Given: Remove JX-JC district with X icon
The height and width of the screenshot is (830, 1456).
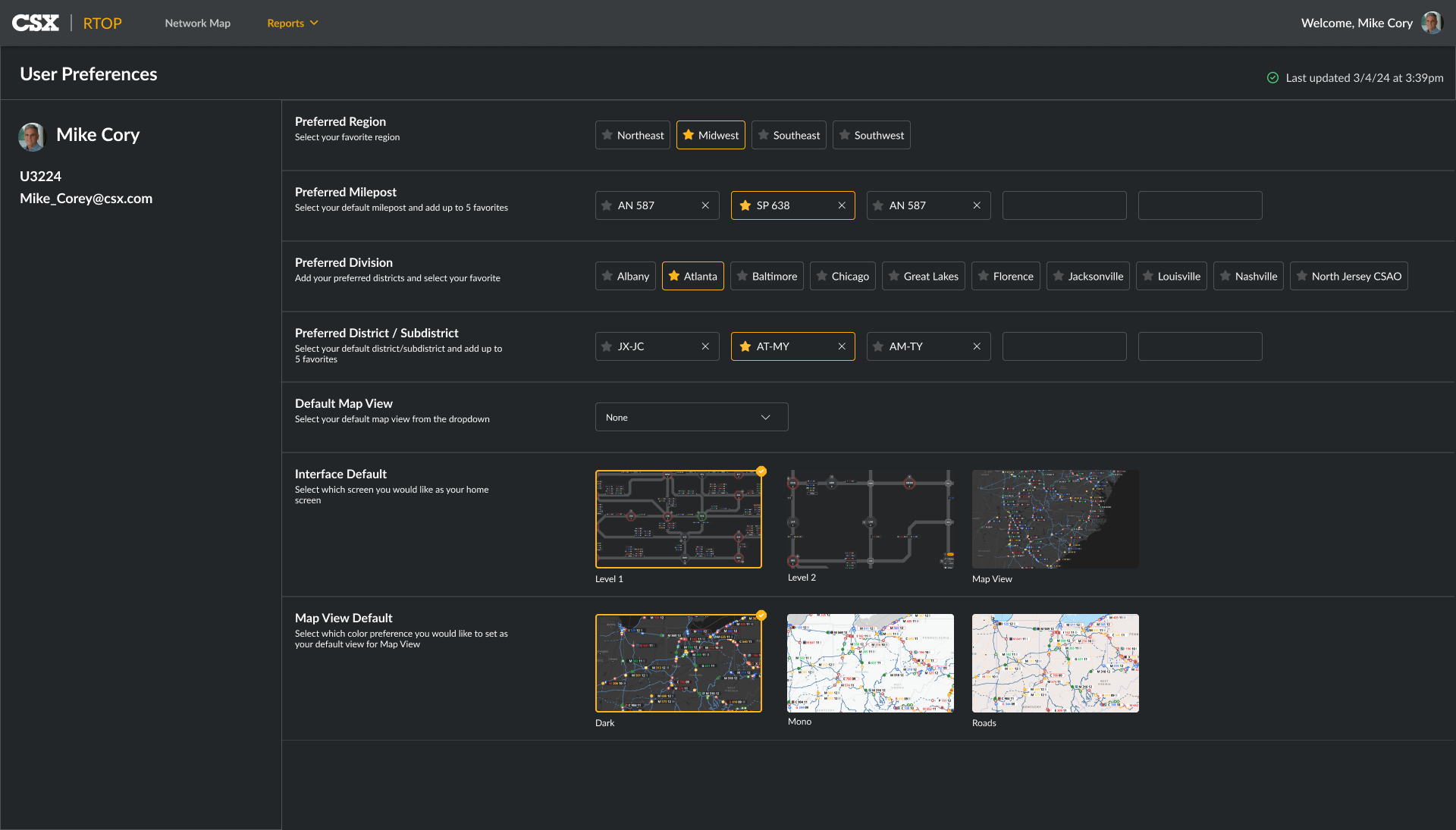Looking at the screenshot, I should click(x=705, y=346).
